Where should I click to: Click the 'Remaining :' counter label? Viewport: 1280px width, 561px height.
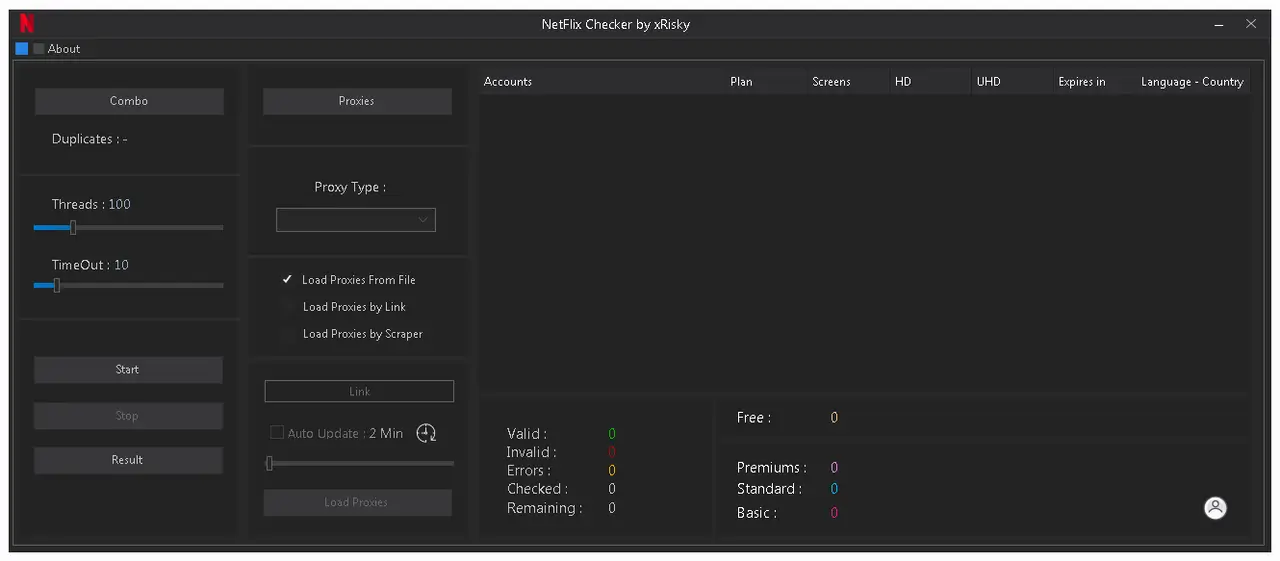(544, 508)
